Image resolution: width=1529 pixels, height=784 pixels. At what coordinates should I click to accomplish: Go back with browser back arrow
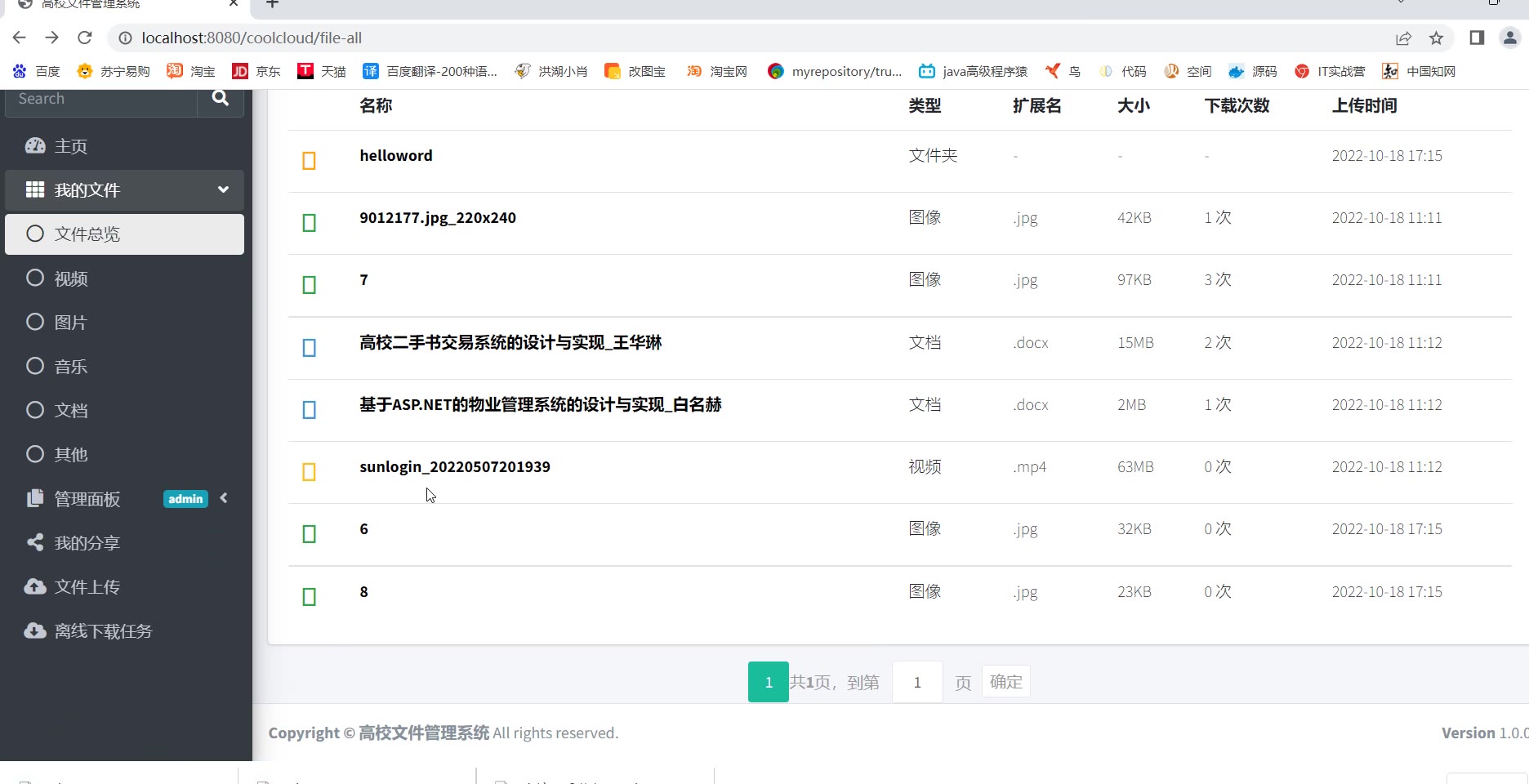coord(20,38)
